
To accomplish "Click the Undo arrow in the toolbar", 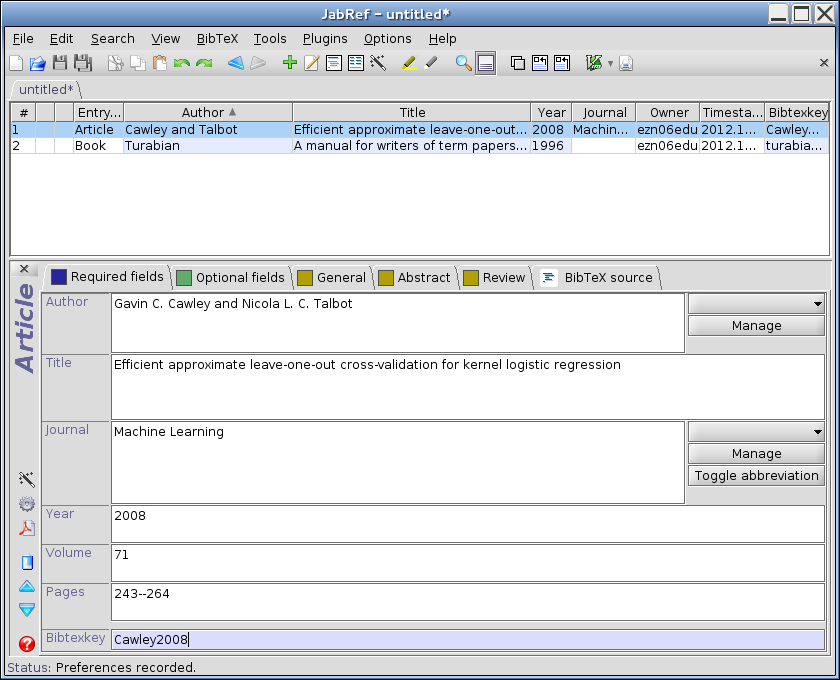I will [x=181, y=63].
